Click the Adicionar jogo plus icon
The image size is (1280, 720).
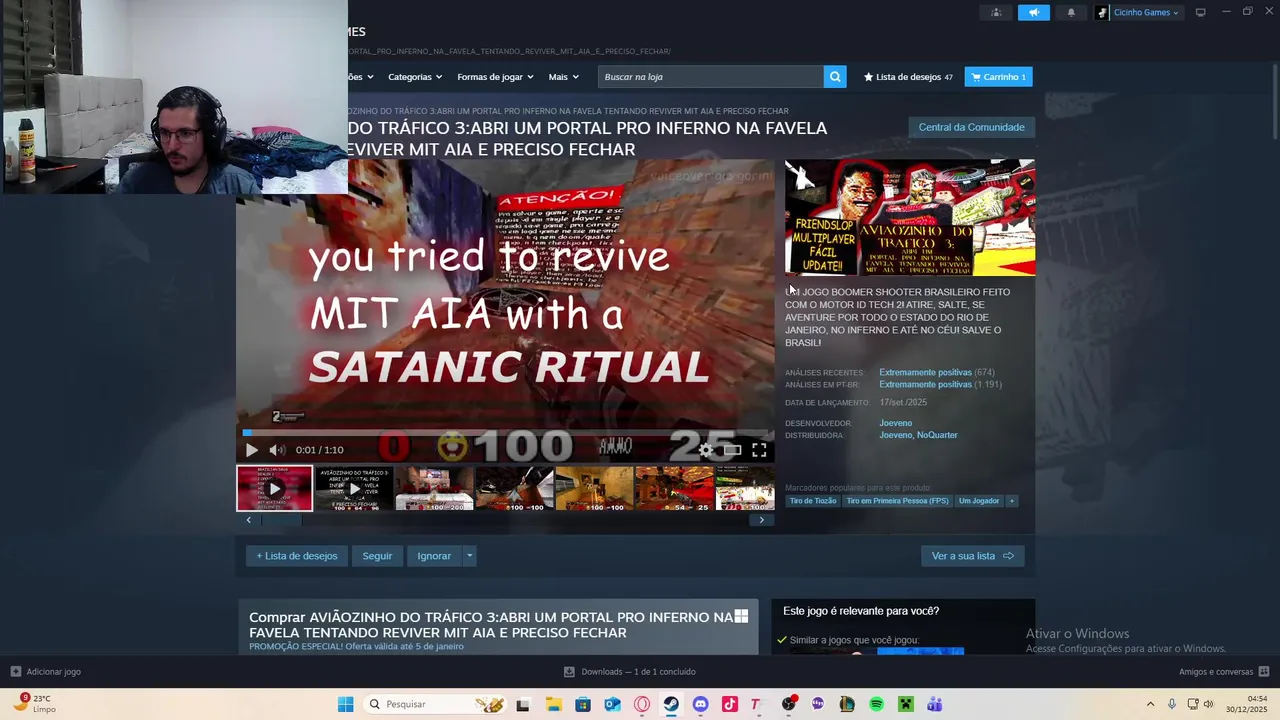(15, 671)
